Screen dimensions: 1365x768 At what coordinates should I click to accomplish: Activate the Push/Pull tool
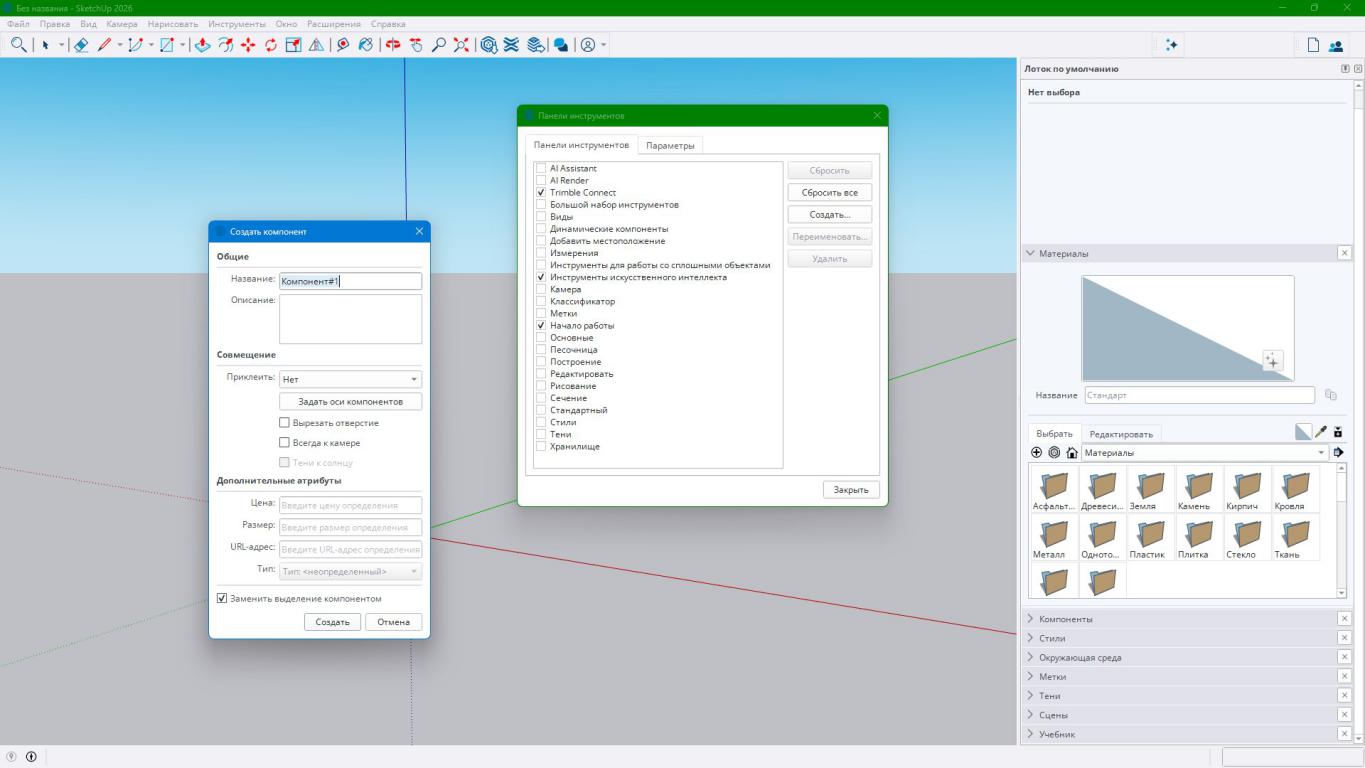click(202, 45)
